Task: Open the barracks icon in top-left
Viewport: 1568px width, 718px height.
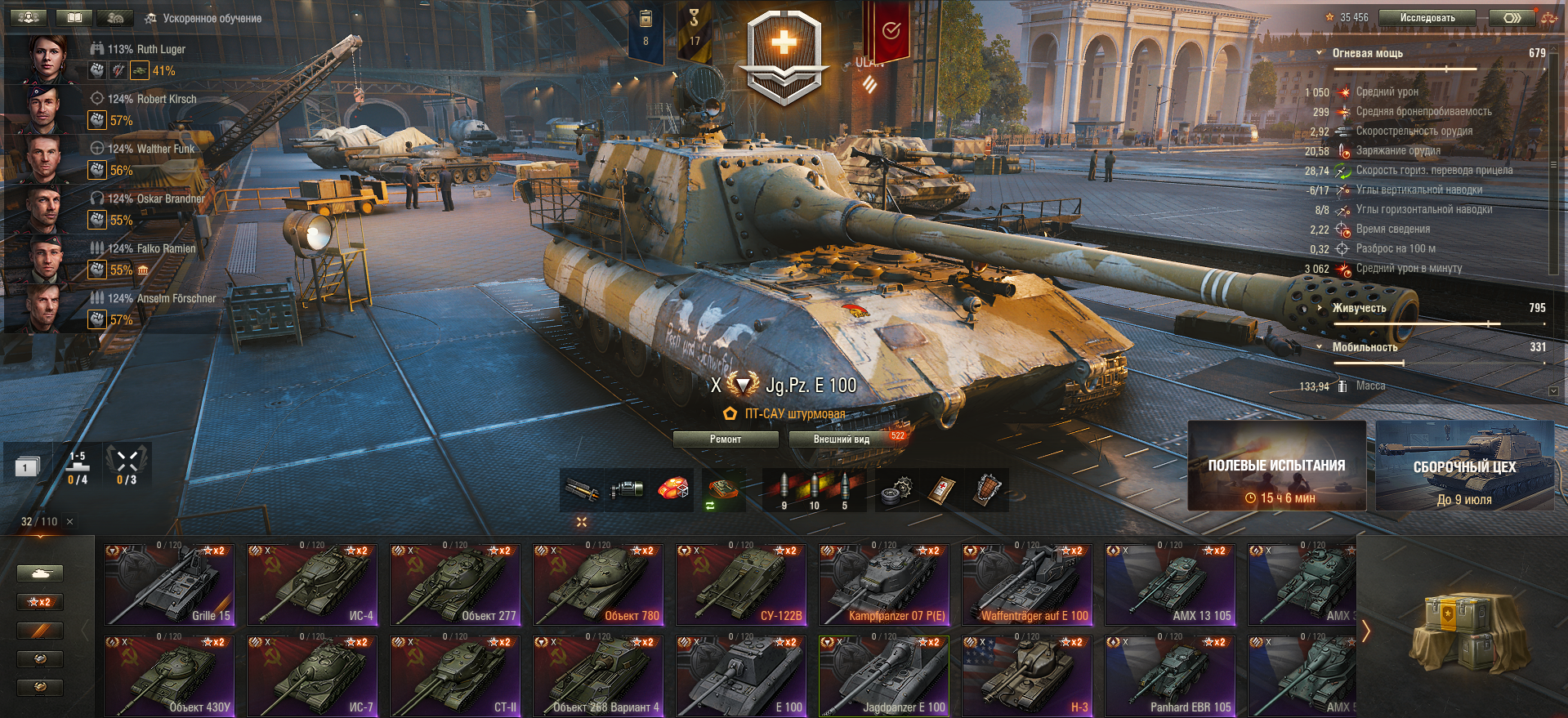Action: point(29,17)
